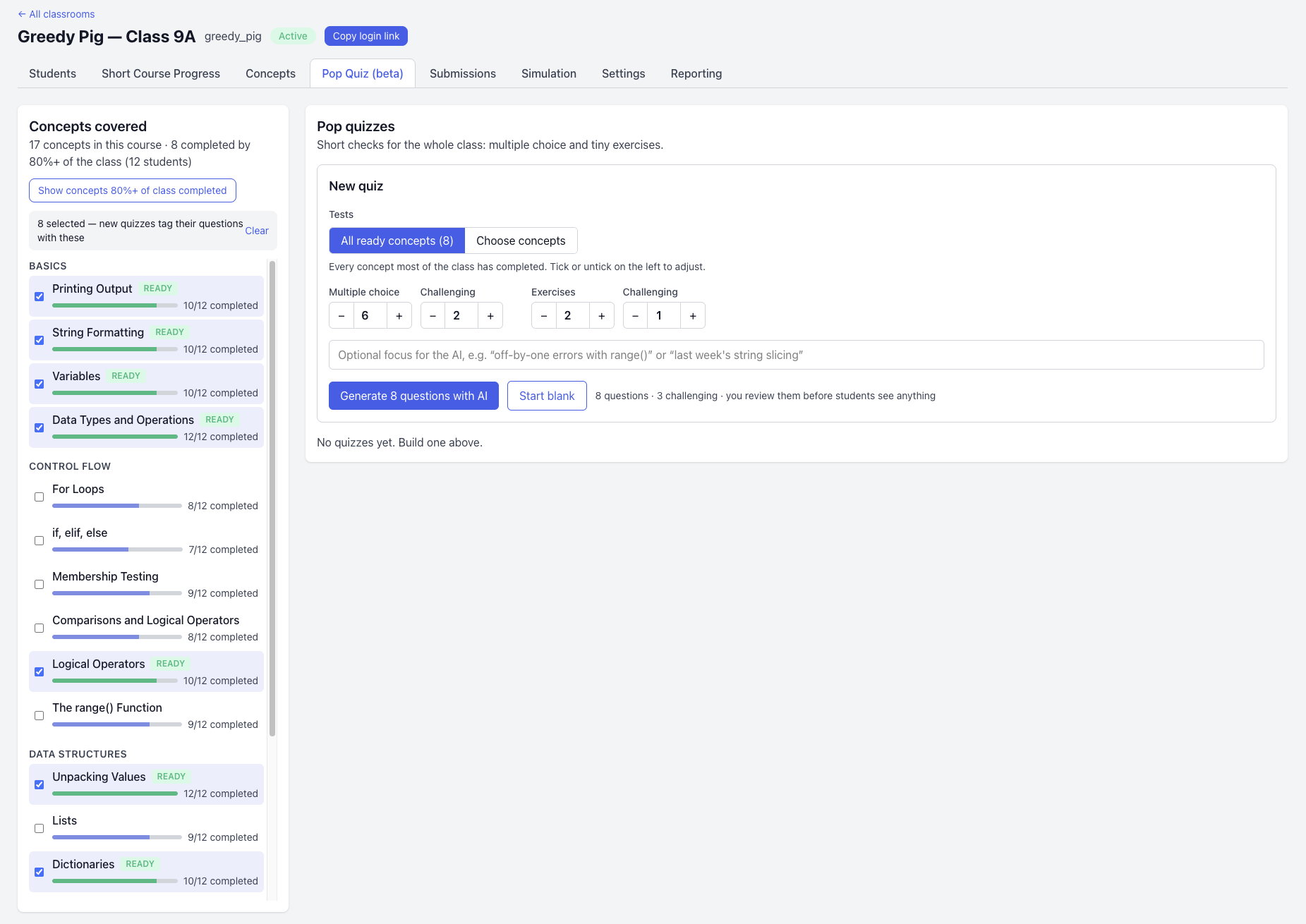Click the Copy login link button
1306x924 pixels.
(366, 36)
